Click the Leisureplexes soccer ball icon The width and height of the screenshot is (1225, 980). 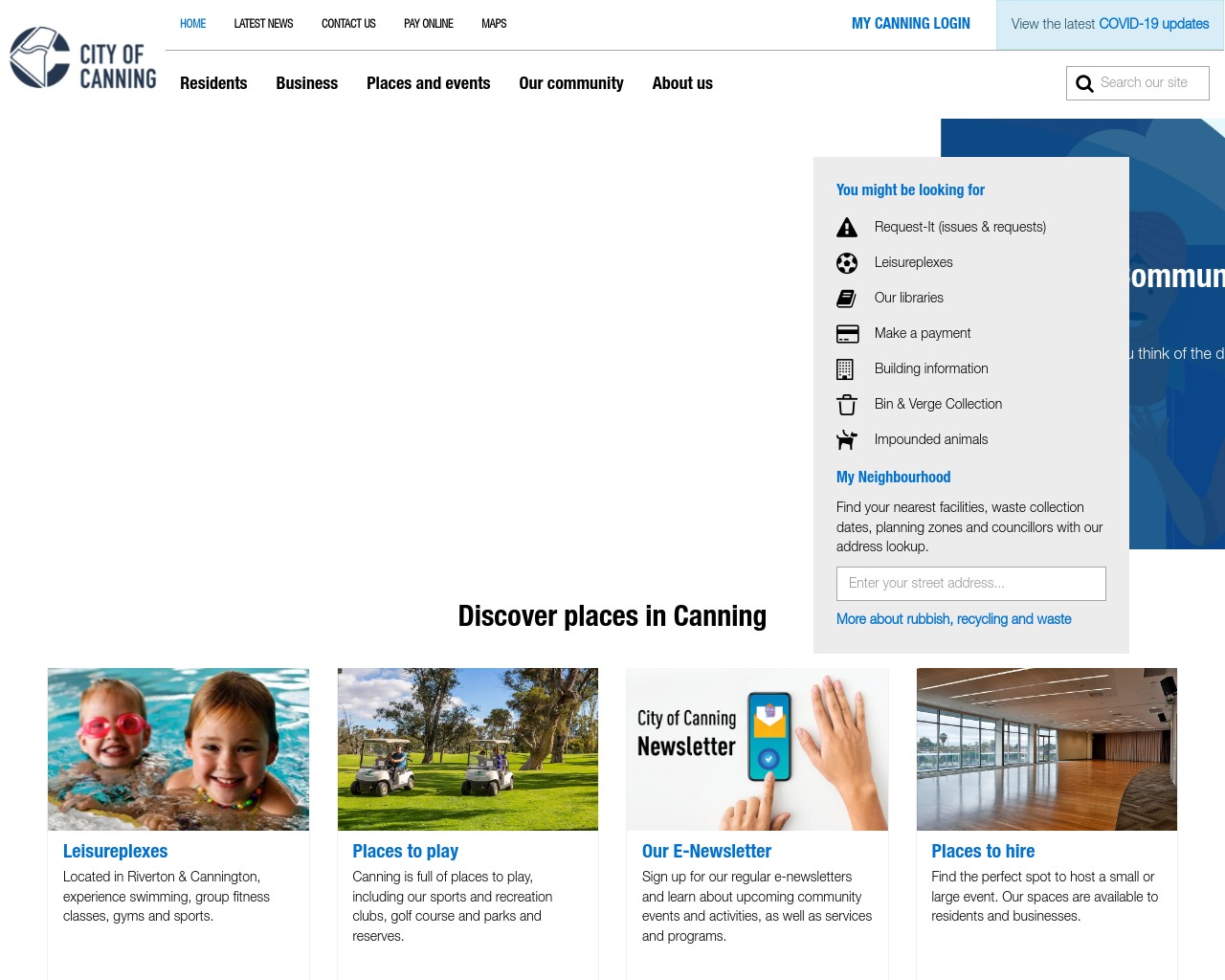coord(847,263)
